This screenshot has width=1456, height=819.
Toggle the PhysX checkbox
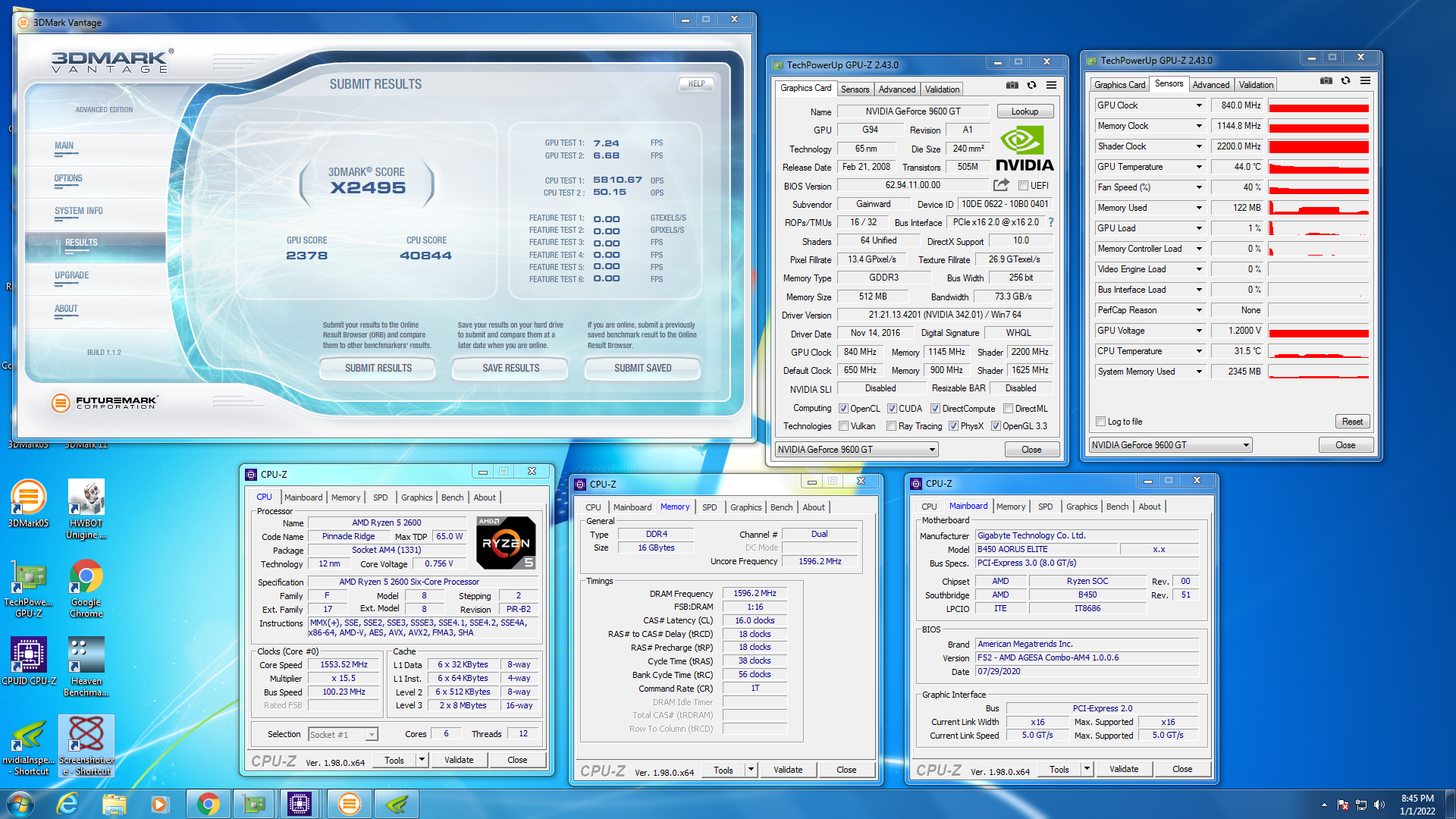point(953,426)
